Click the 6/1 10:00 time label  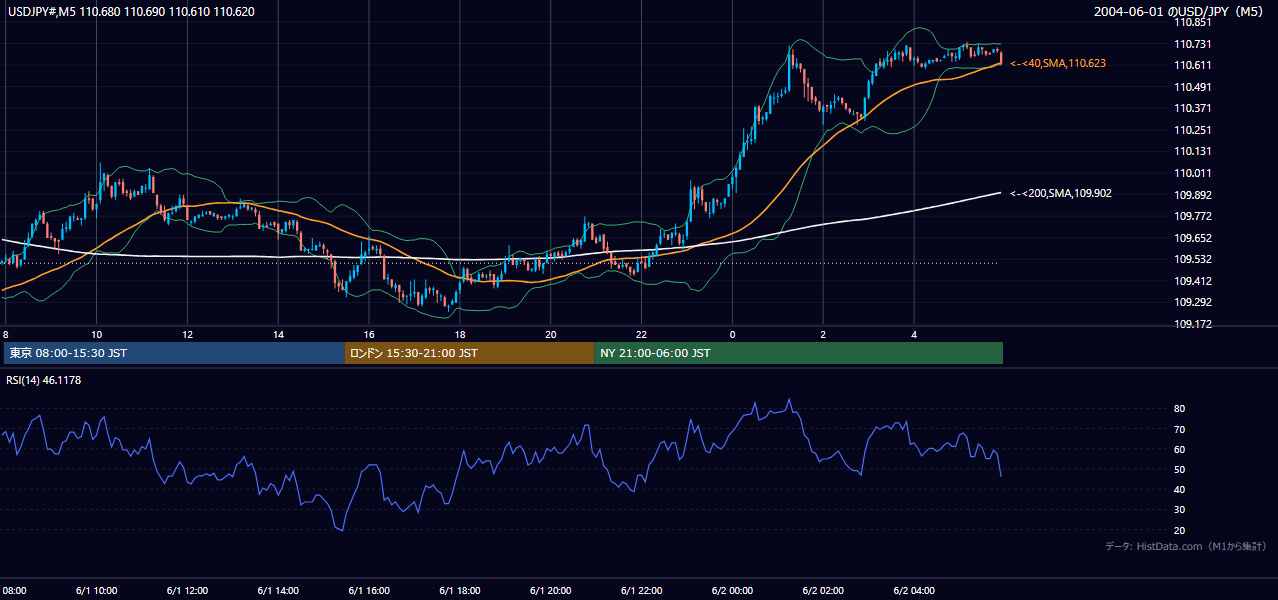tap(97, 590)
